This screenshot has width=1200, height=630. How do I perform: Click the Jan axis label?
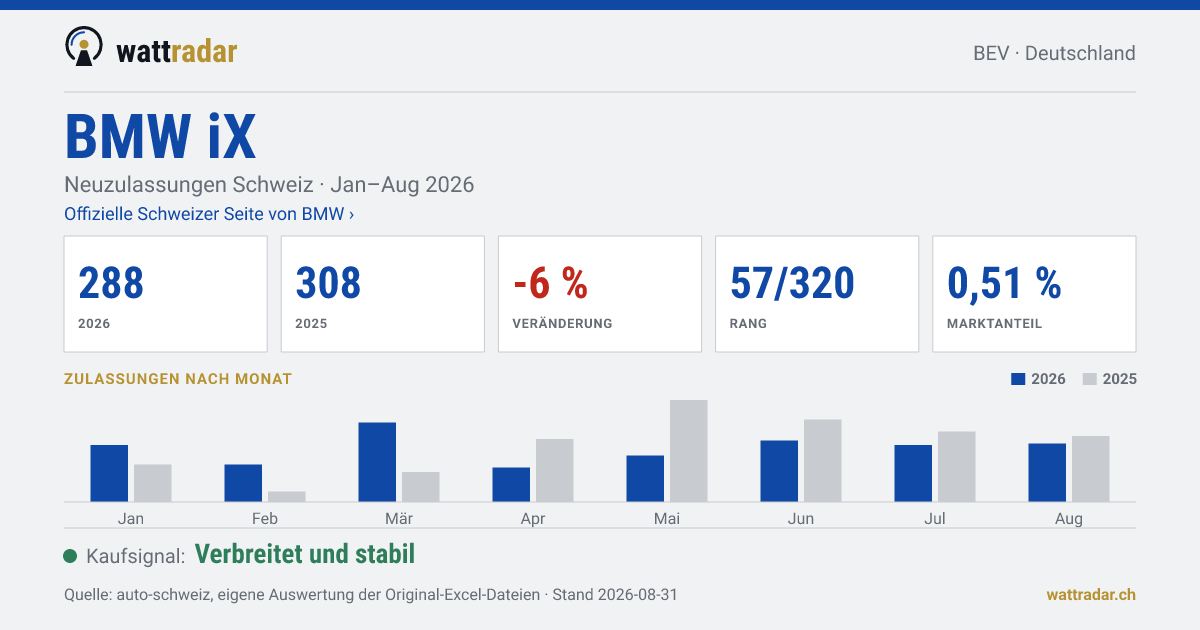click(131, 518)
